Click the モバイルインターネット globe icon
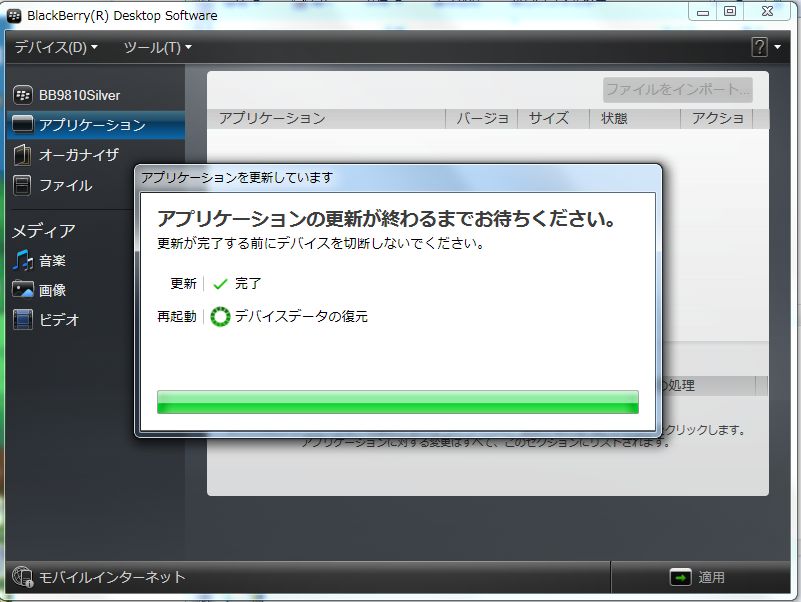801x602 pixels. (x=22, y=577)
